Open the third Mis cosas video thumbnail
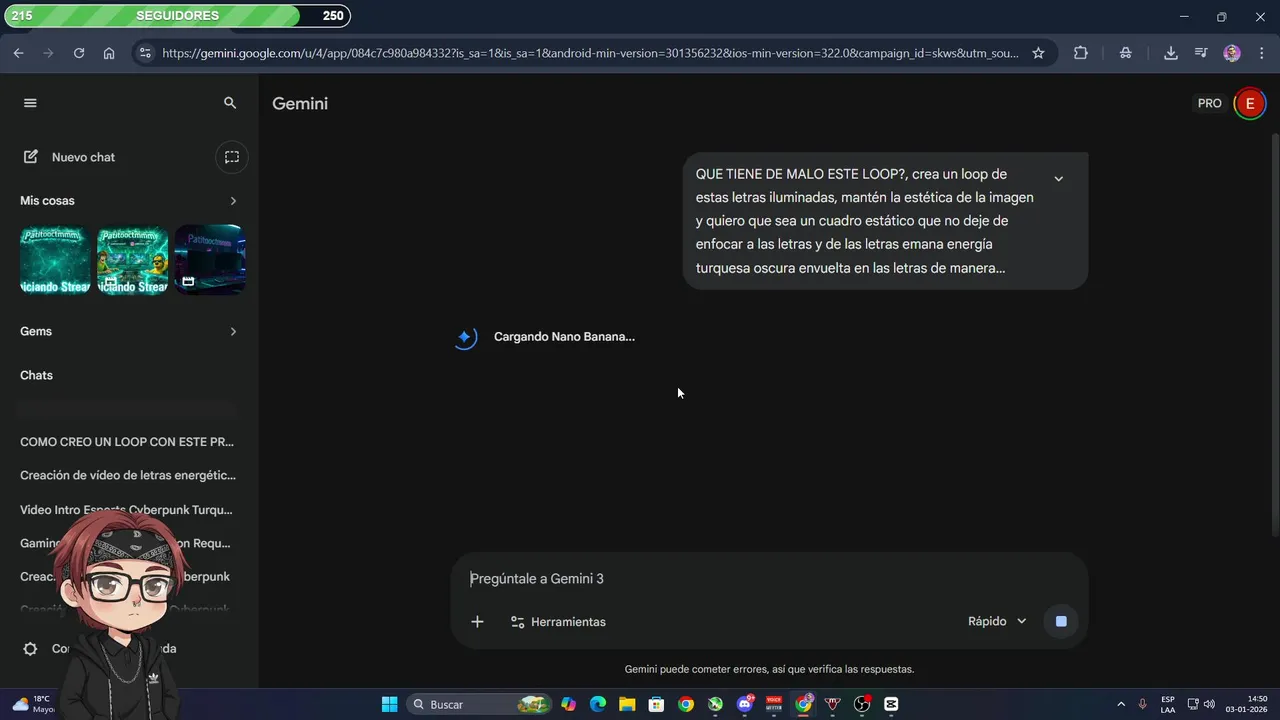 coord(210,260)
